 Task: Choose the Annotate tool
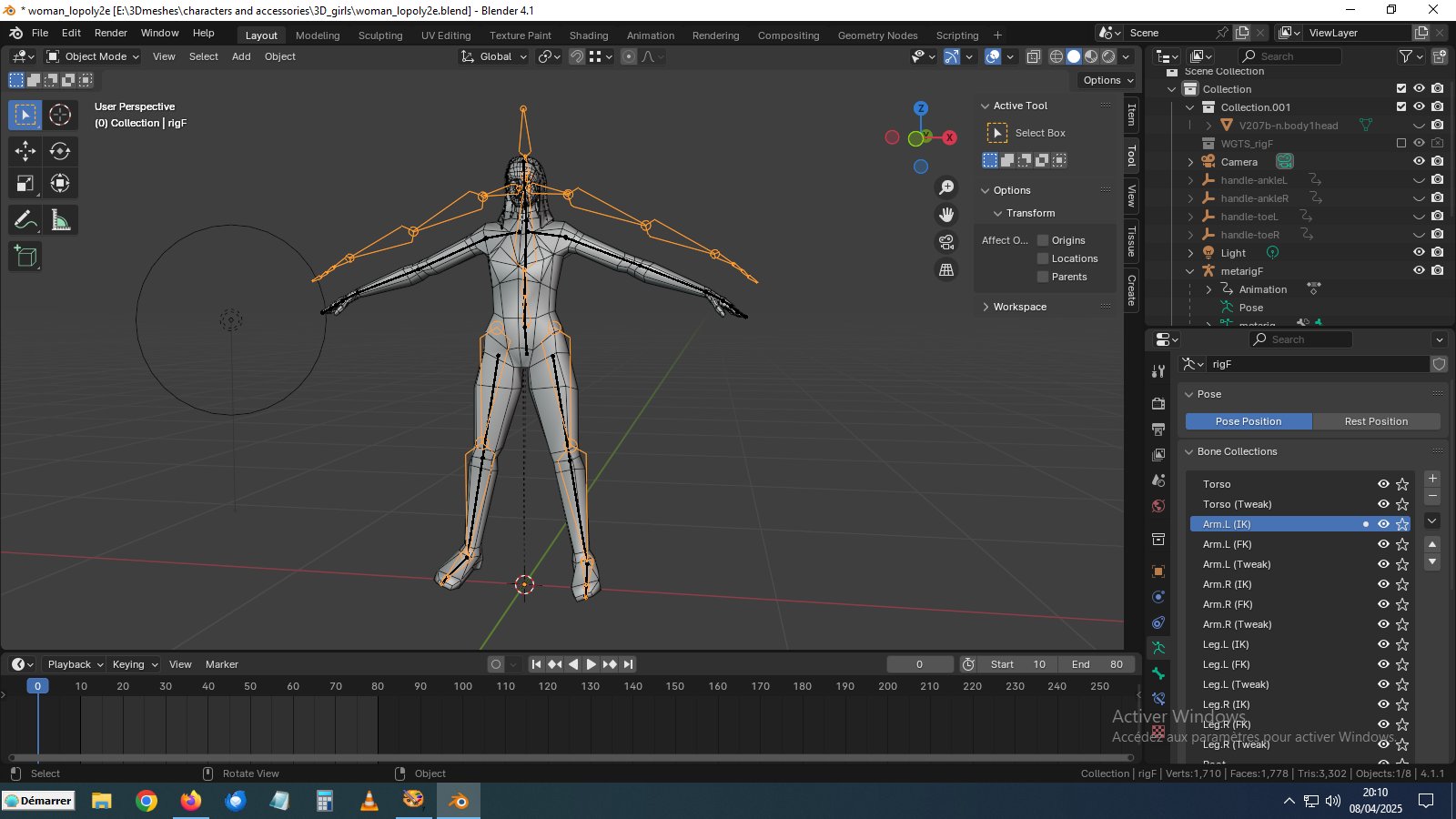(x=25, y=220)
